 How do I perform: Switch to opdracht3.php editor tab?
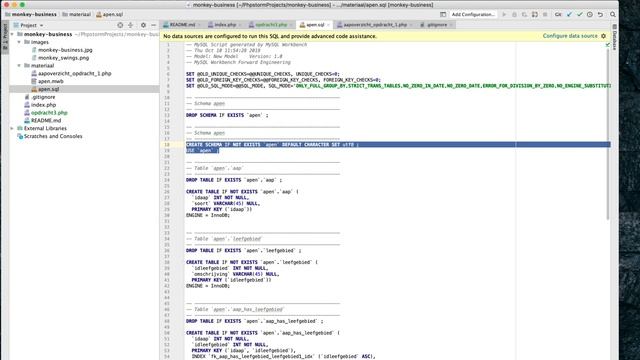[271, 25]
